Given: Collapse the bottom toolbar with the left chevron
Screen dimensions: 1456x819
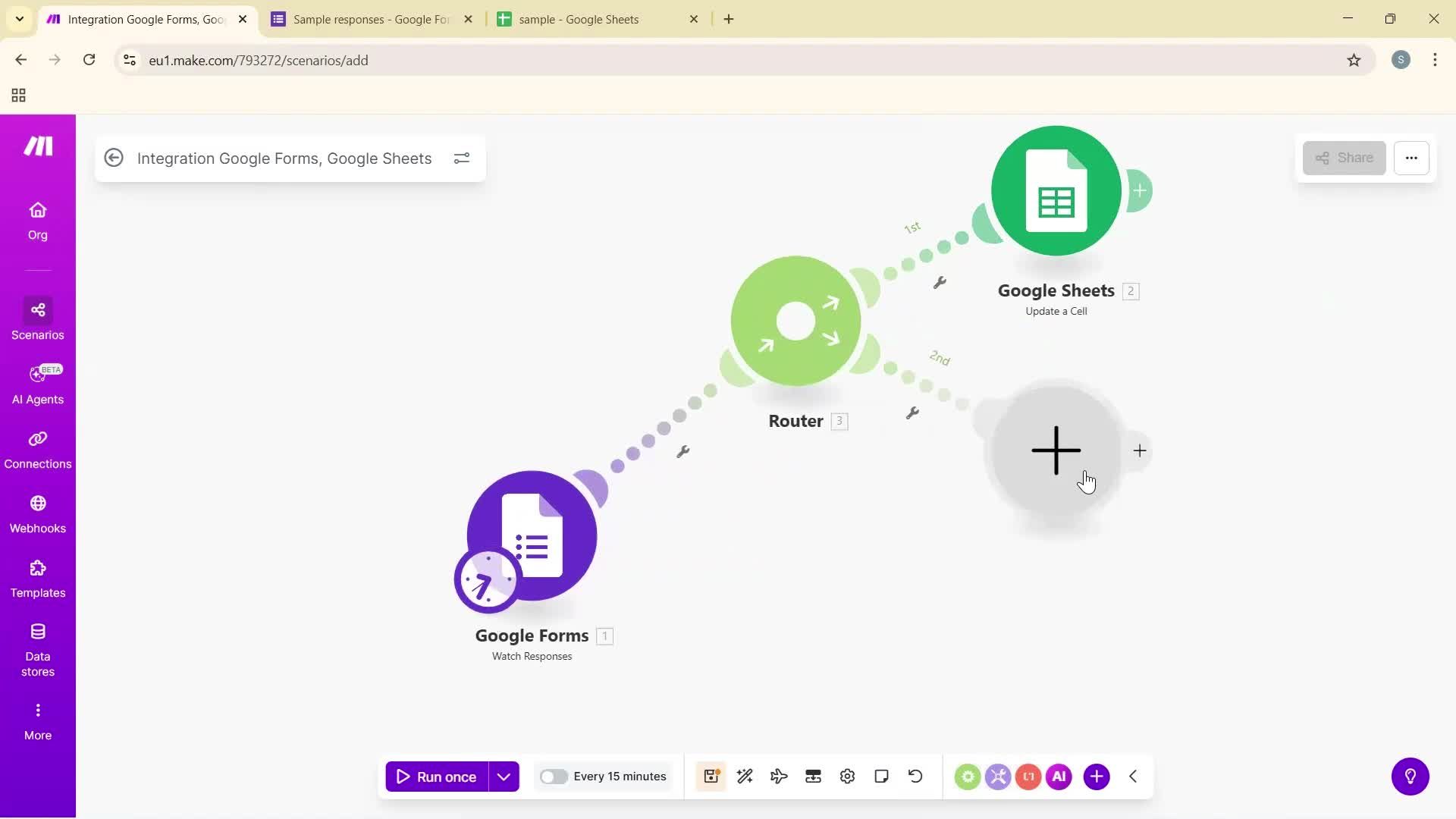Looking at the screenshot, I should point(1132,776).
